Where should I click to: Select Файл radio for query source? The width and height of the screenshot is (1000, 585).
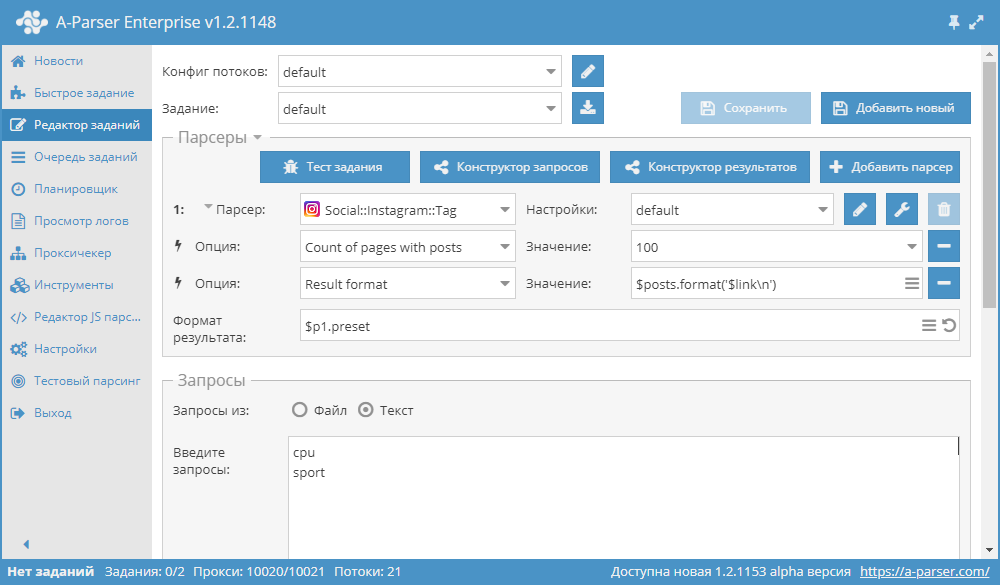(300, 410)
